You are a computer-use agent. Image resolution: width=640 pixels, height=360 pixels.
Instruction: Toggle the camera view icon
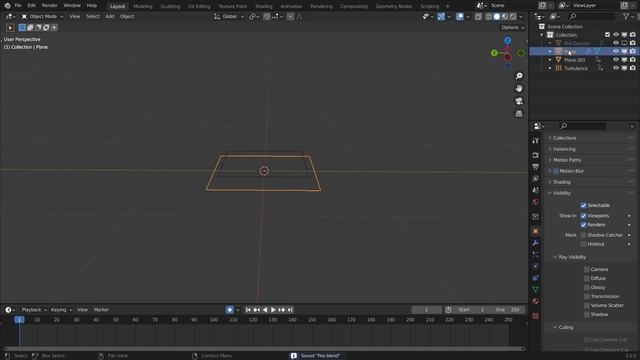click(519, 101)
